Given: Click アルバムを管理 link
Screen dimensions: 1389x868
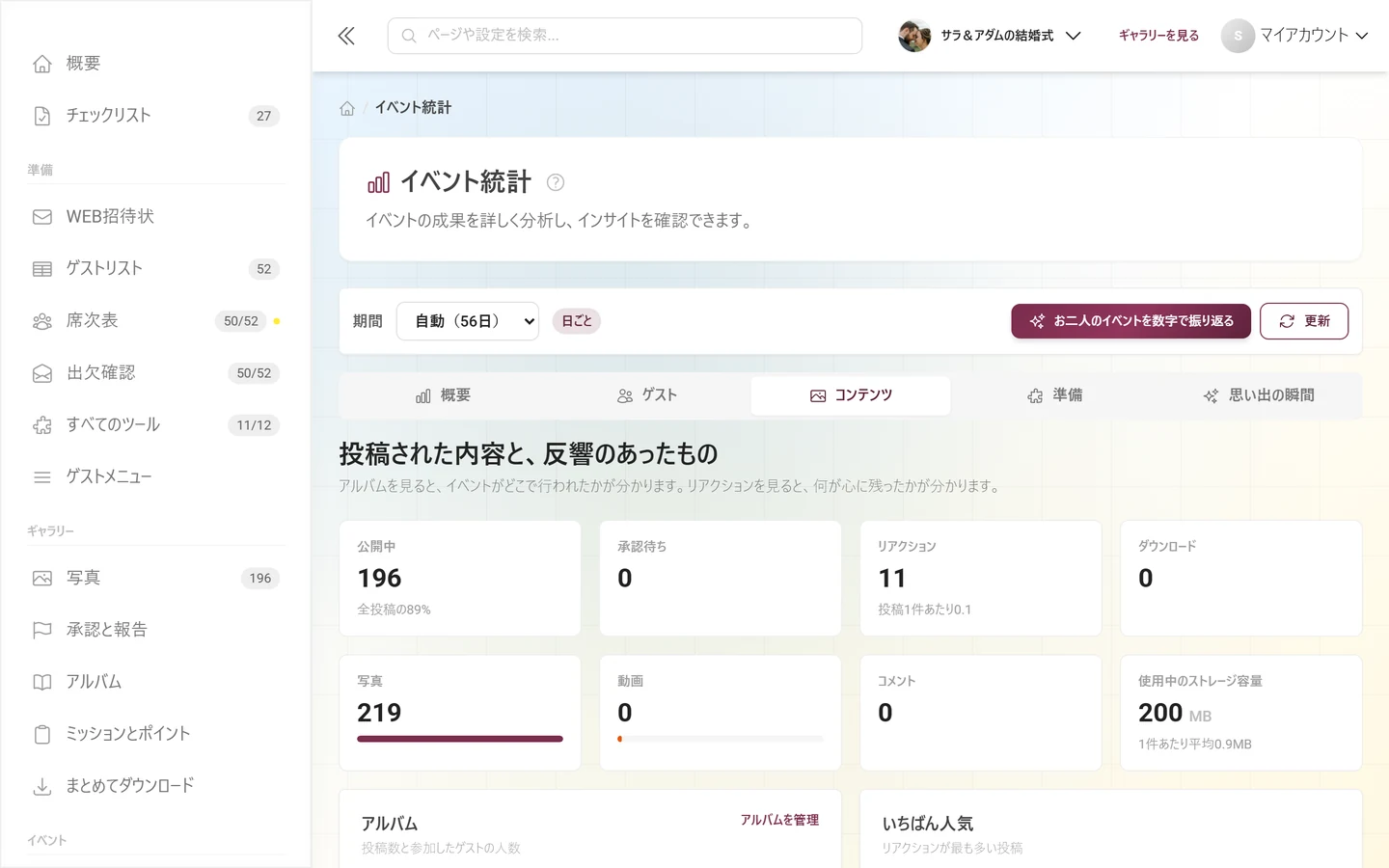Looking at the screenshot, I should click(x=779, y=820).
